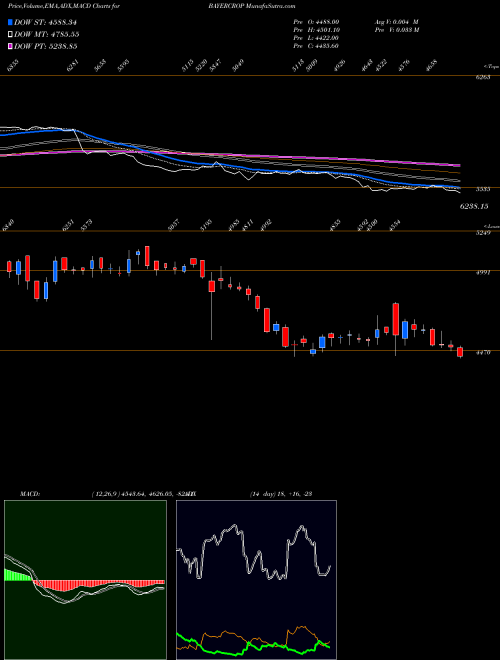Viewport: 500px width, 660px height.
Task: Click the 4991 candlestick axis label
Action: point(482,273)
